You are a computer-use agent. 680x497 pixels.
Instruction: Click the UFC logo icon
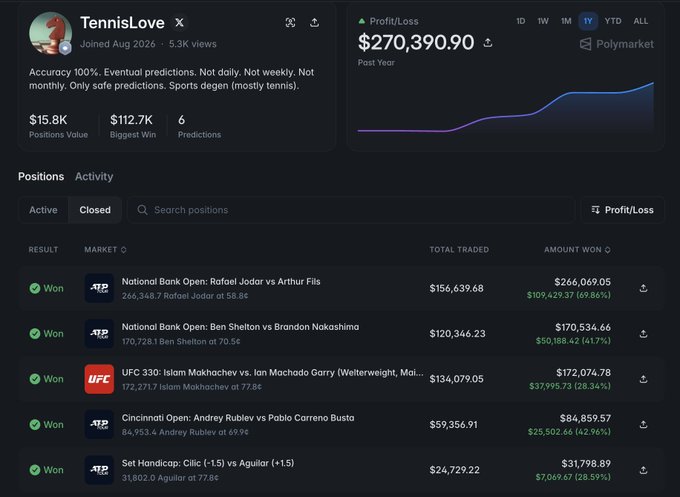tap(99, 379)
